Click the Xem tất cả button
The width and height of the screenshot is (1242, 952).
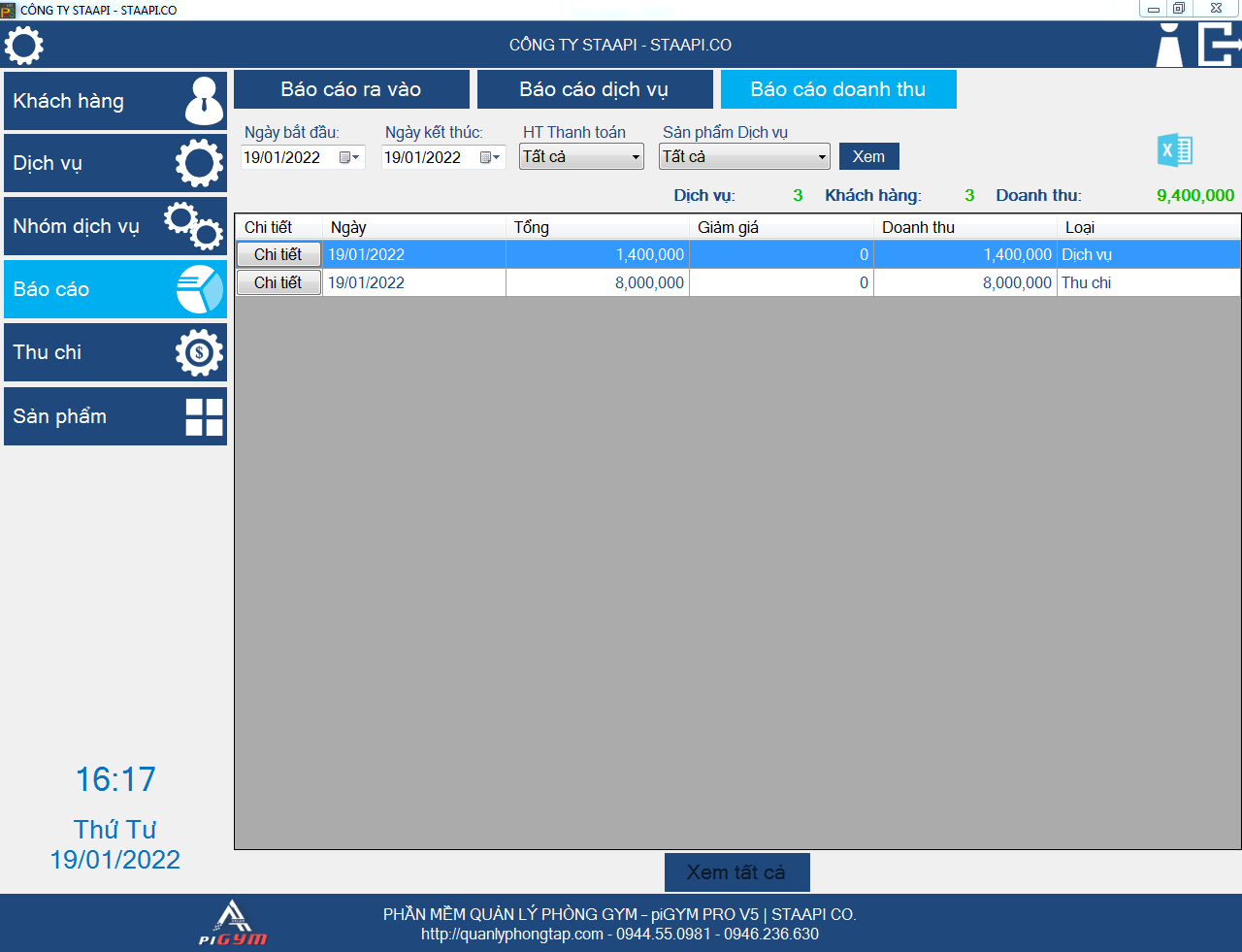[x=736, y=872]
